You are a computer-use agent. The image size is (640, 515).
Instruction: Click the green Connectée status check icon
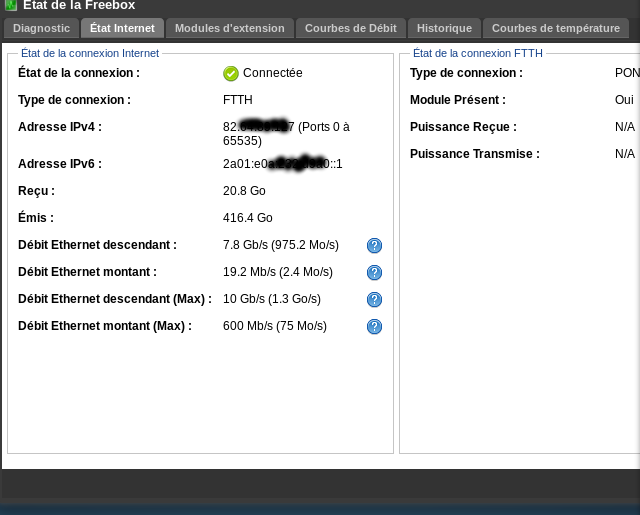click(231, 73)
